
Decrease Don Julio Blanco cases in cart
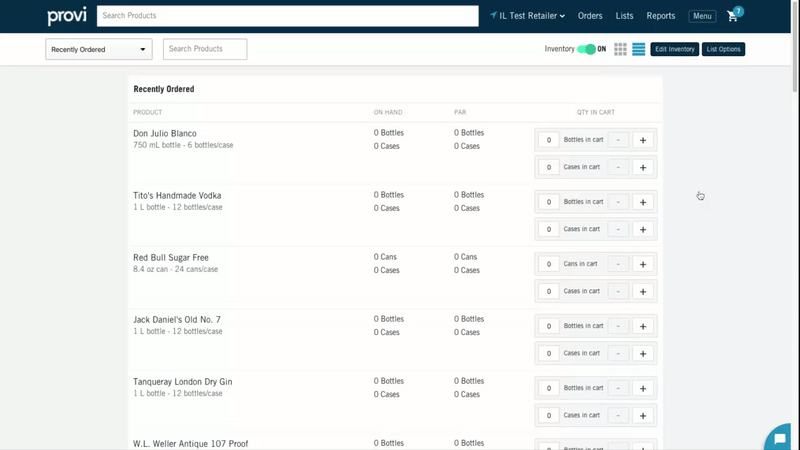click(618, 167)
